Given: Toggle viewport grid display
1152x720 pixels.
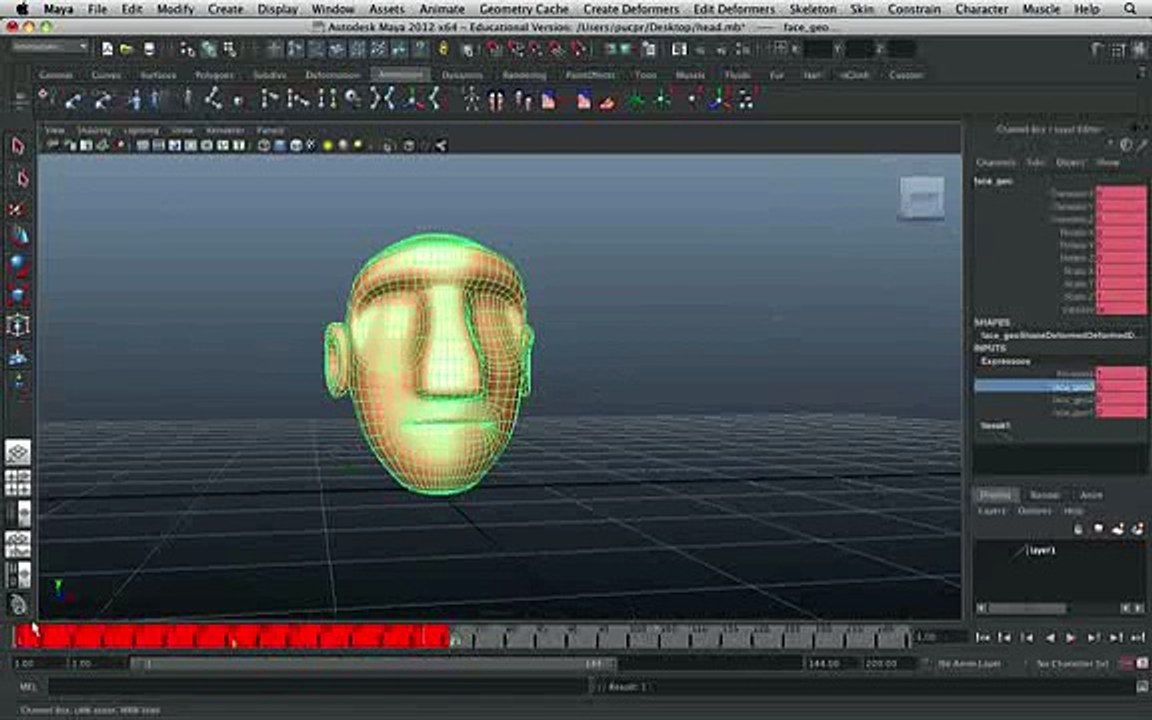Looking at the screenshot, I should click(x=143, y=145).
